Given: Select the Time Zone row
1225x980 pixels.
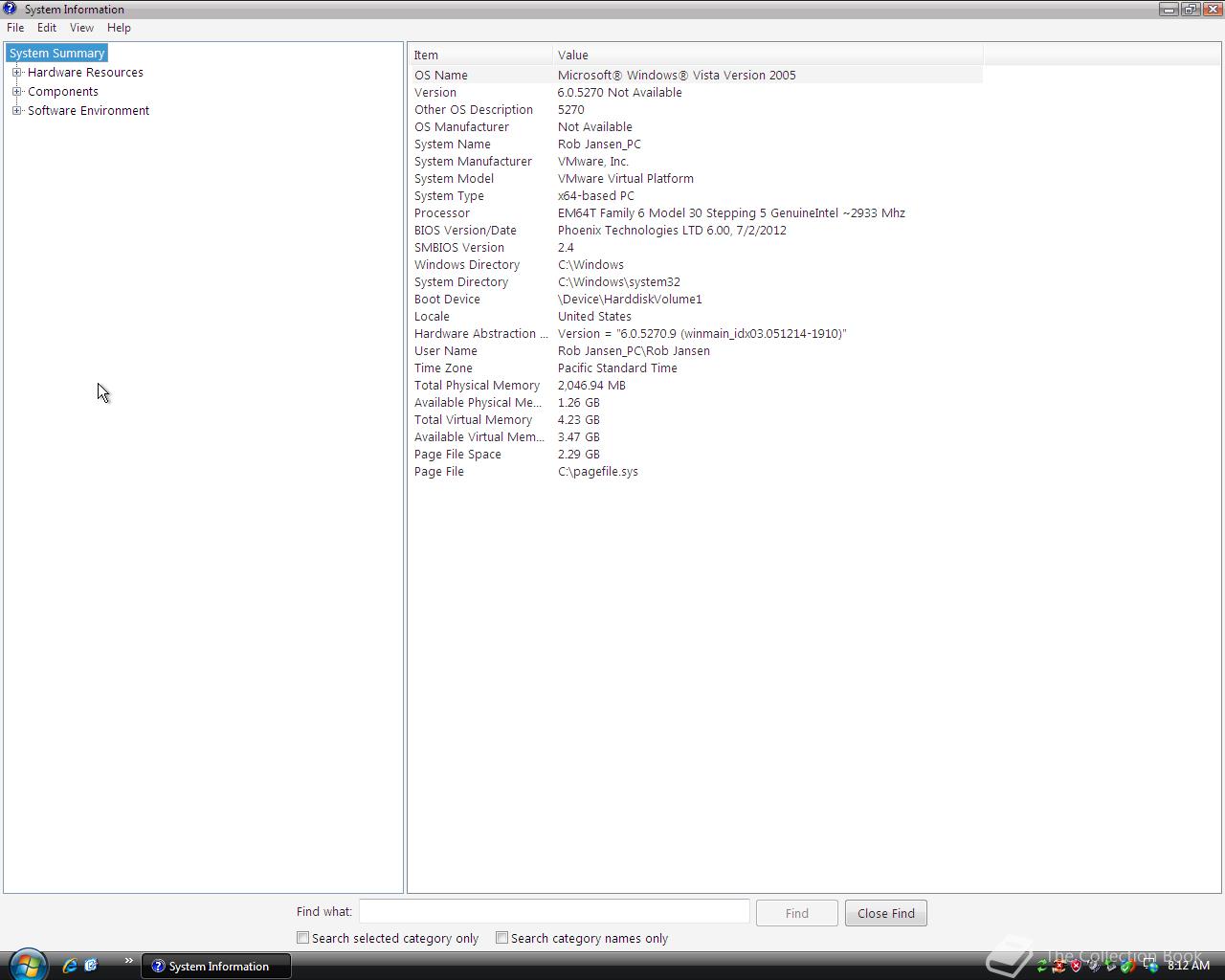Looking at the screenshot, I should (696, 367).
